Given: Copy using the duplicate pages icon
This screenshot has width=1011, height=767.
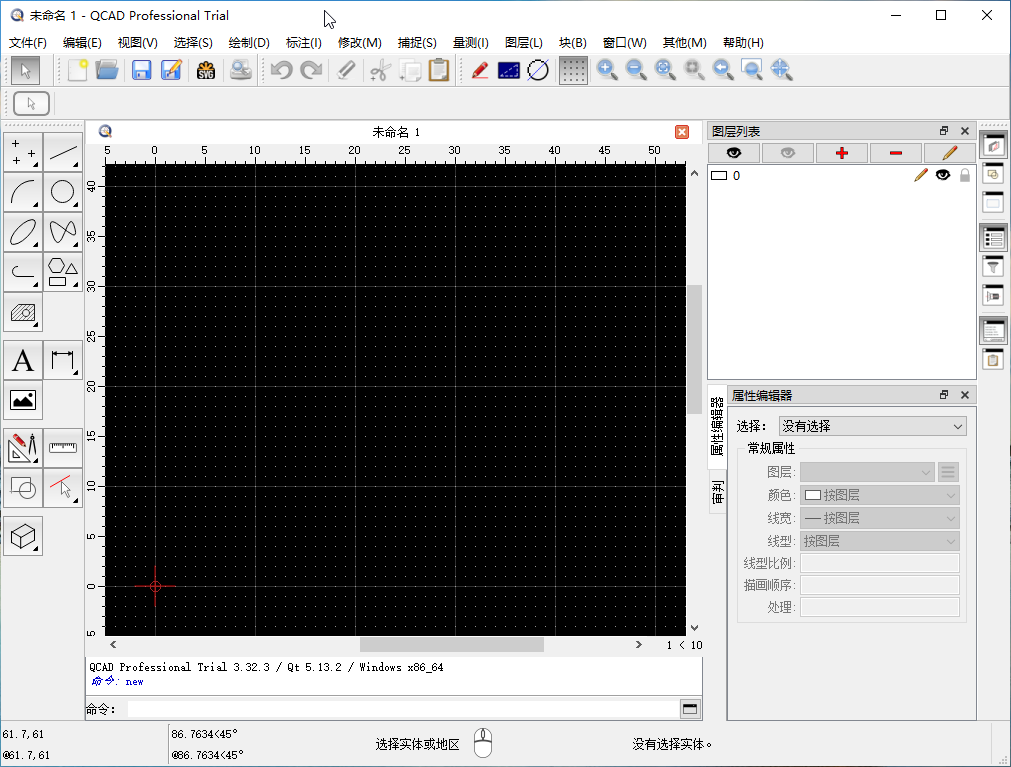Looking at the screenshot, I should tap(409, 70).
